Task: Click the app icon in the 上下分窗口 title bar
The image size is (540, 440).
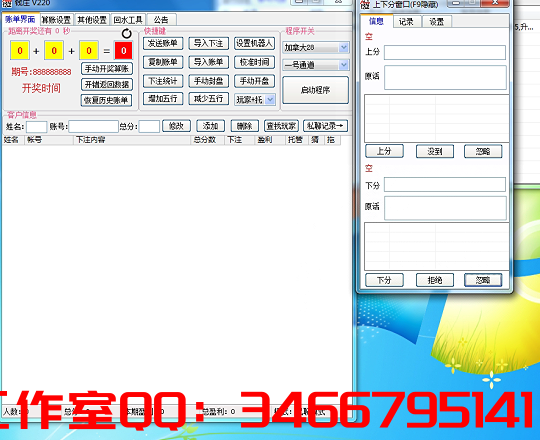Action: point(365,4)
